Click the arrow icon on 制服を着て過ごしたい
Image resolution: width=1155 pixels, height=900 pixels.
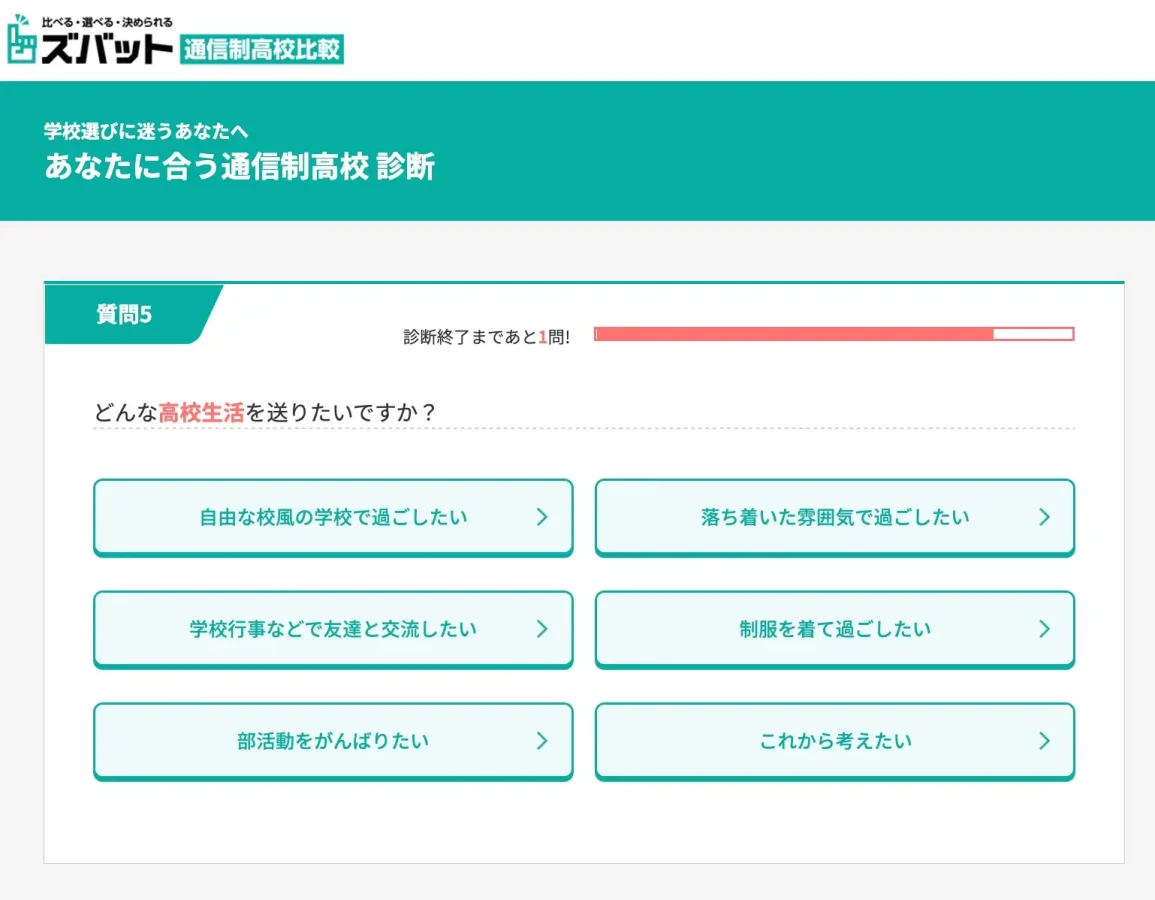click(x=1044, y=629)
